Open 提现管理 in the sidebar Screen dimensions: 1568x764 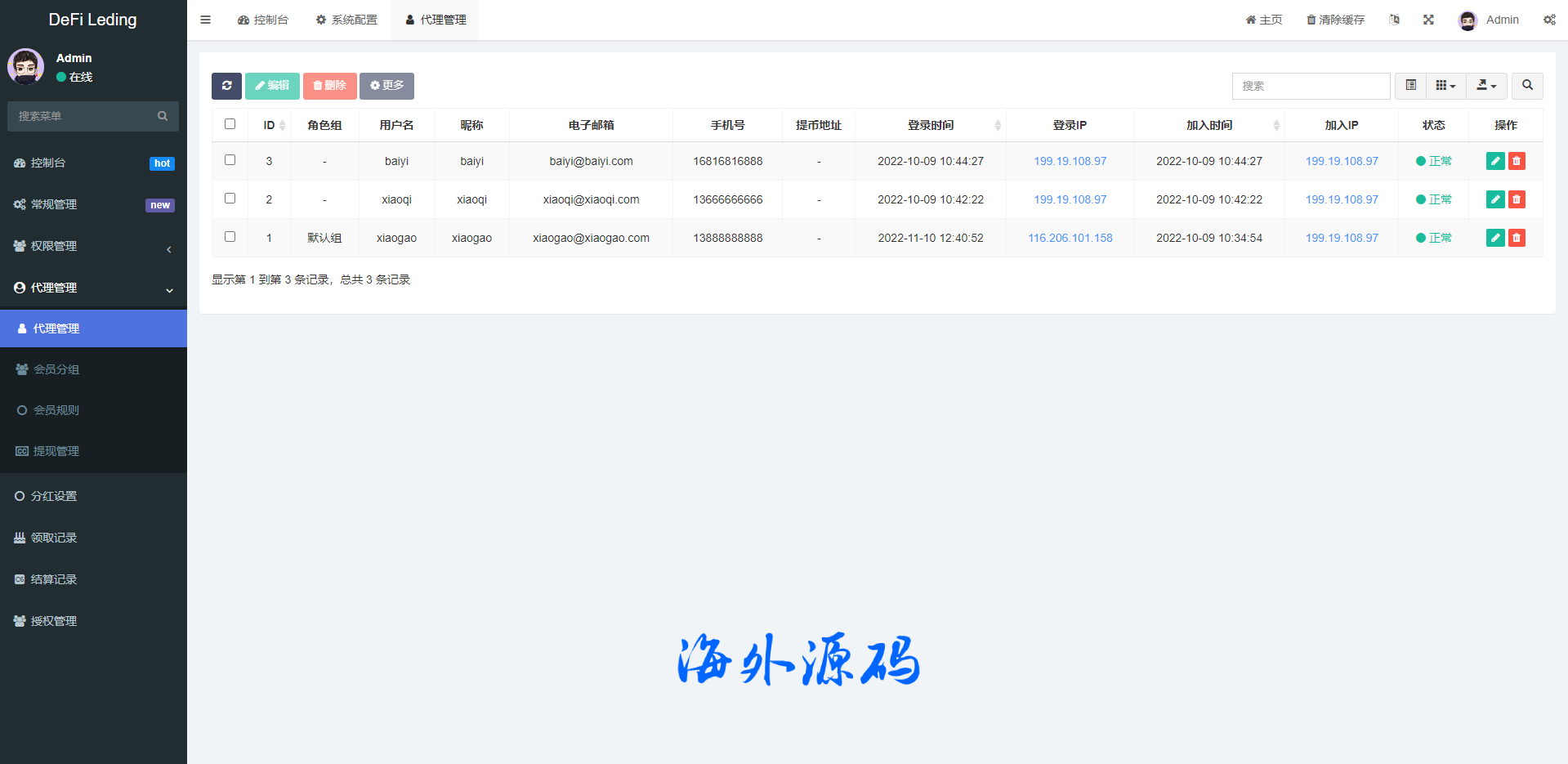coord(56,451)
